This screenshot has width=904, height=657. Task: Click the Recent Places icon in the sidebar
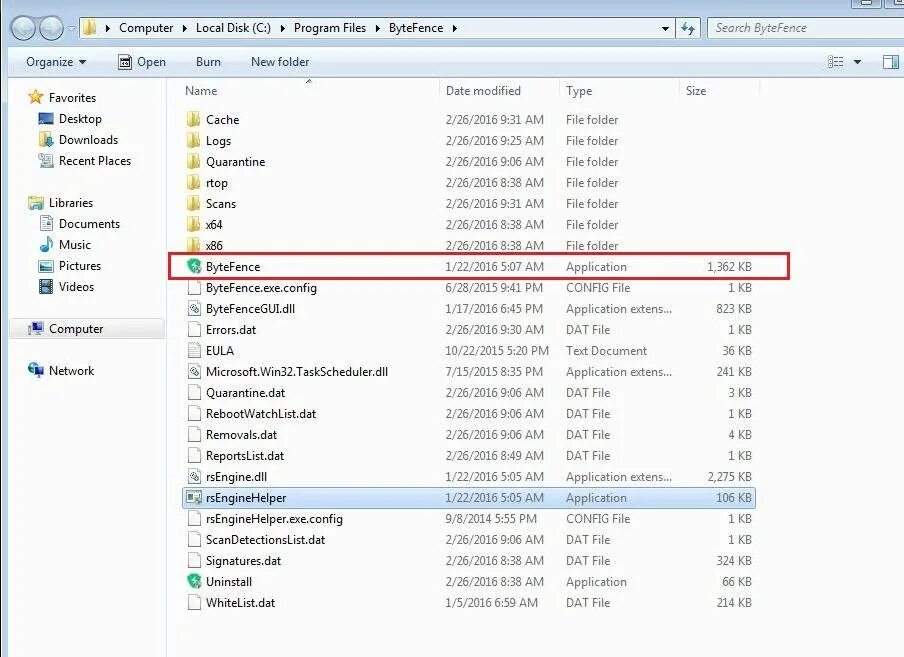click(46, 161)
